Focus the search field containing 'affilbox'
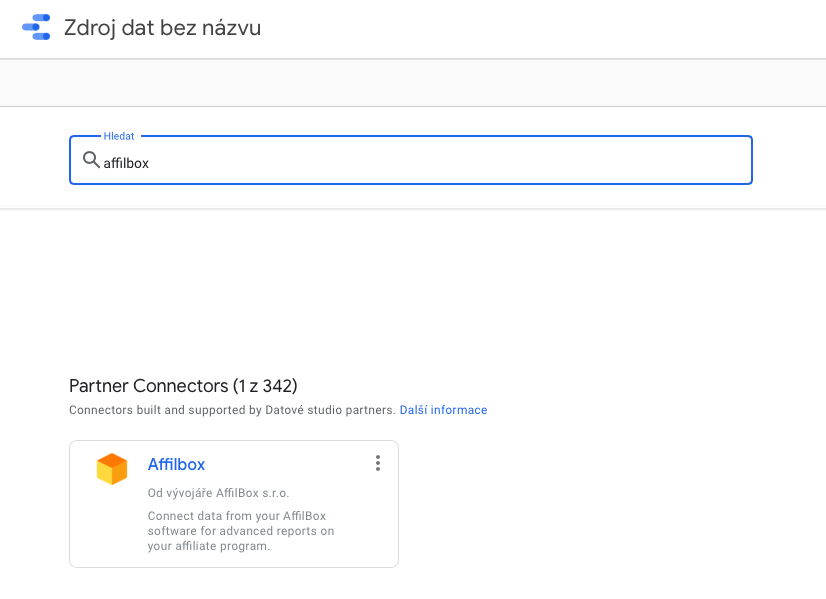This screenshot has height=599, width=826. point(411,160)
